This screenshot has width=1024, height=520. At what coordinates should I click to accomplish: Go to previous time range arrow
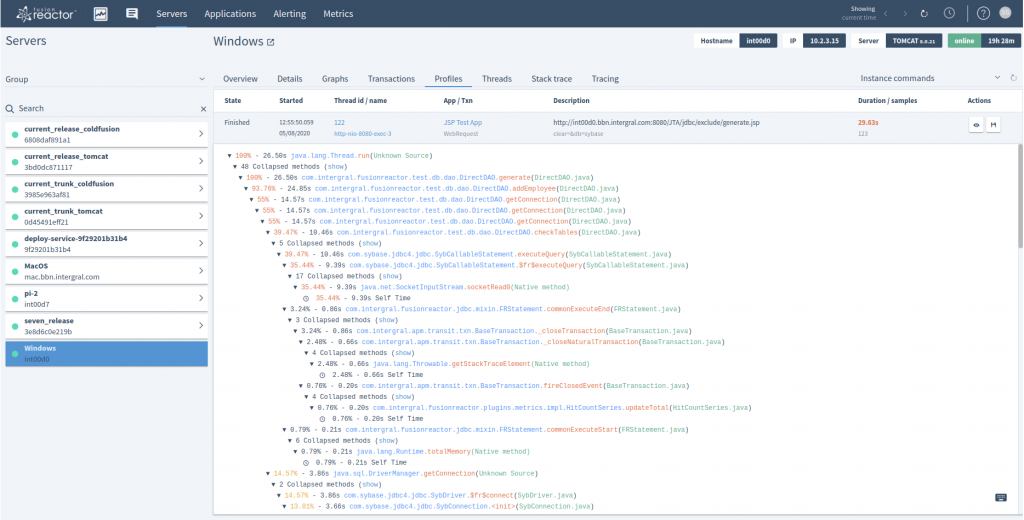pos(886,14)
